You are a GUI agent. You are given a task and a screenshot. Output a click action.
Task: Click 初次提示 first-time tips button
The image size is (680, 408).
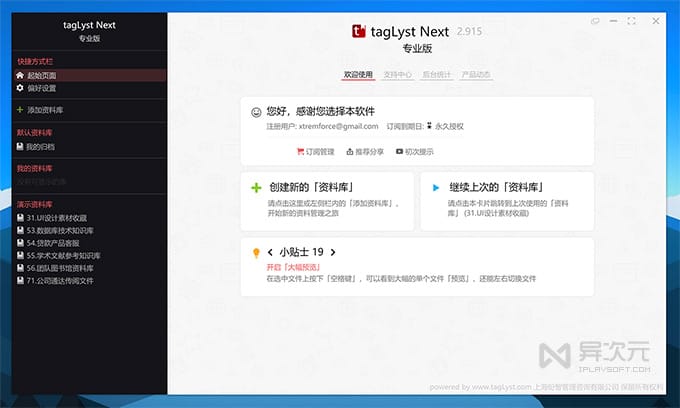click(x=415, y=152)
